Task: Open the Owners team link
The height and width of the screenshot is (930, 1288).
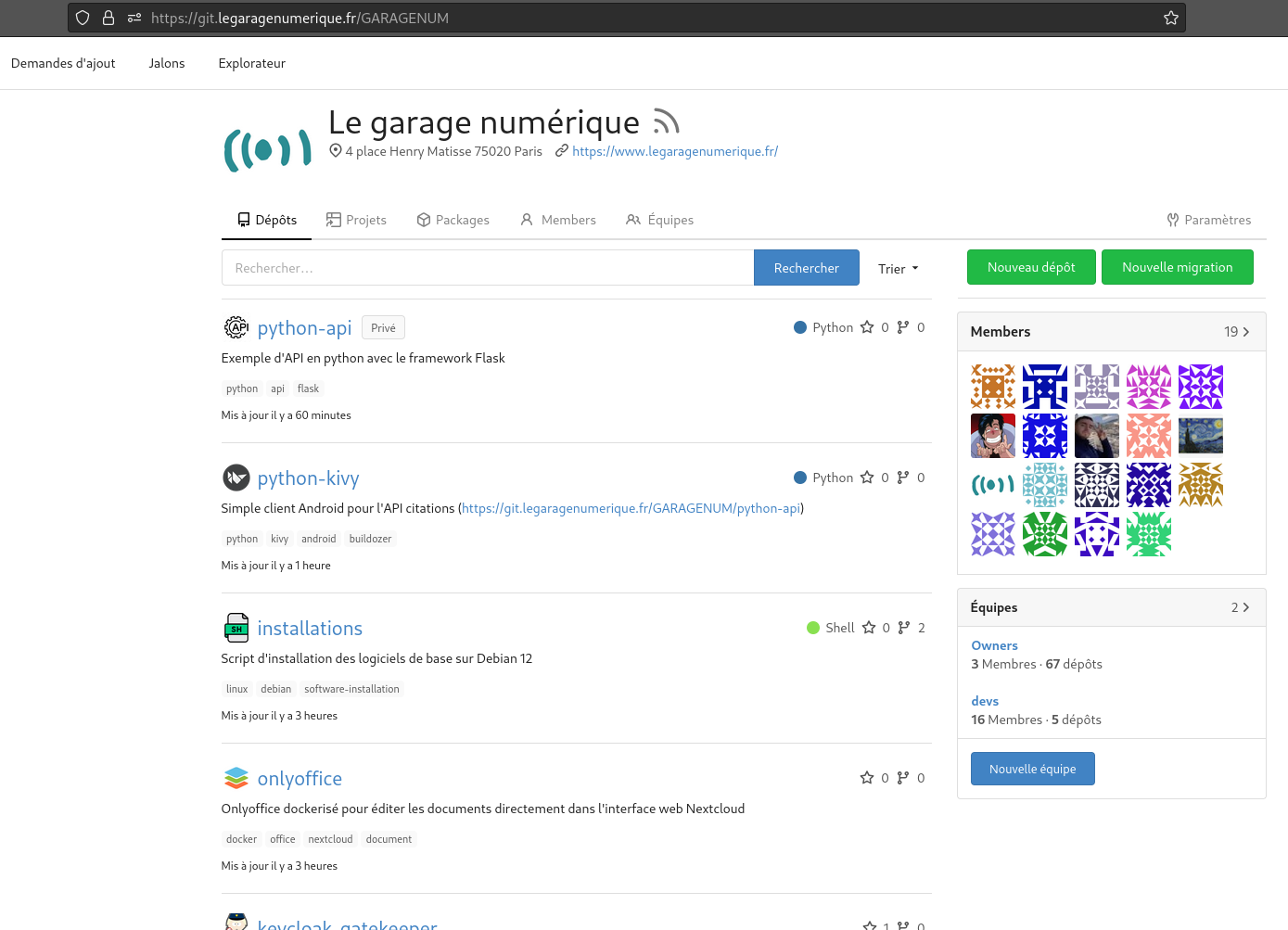Action: click(x=994, y=645)
